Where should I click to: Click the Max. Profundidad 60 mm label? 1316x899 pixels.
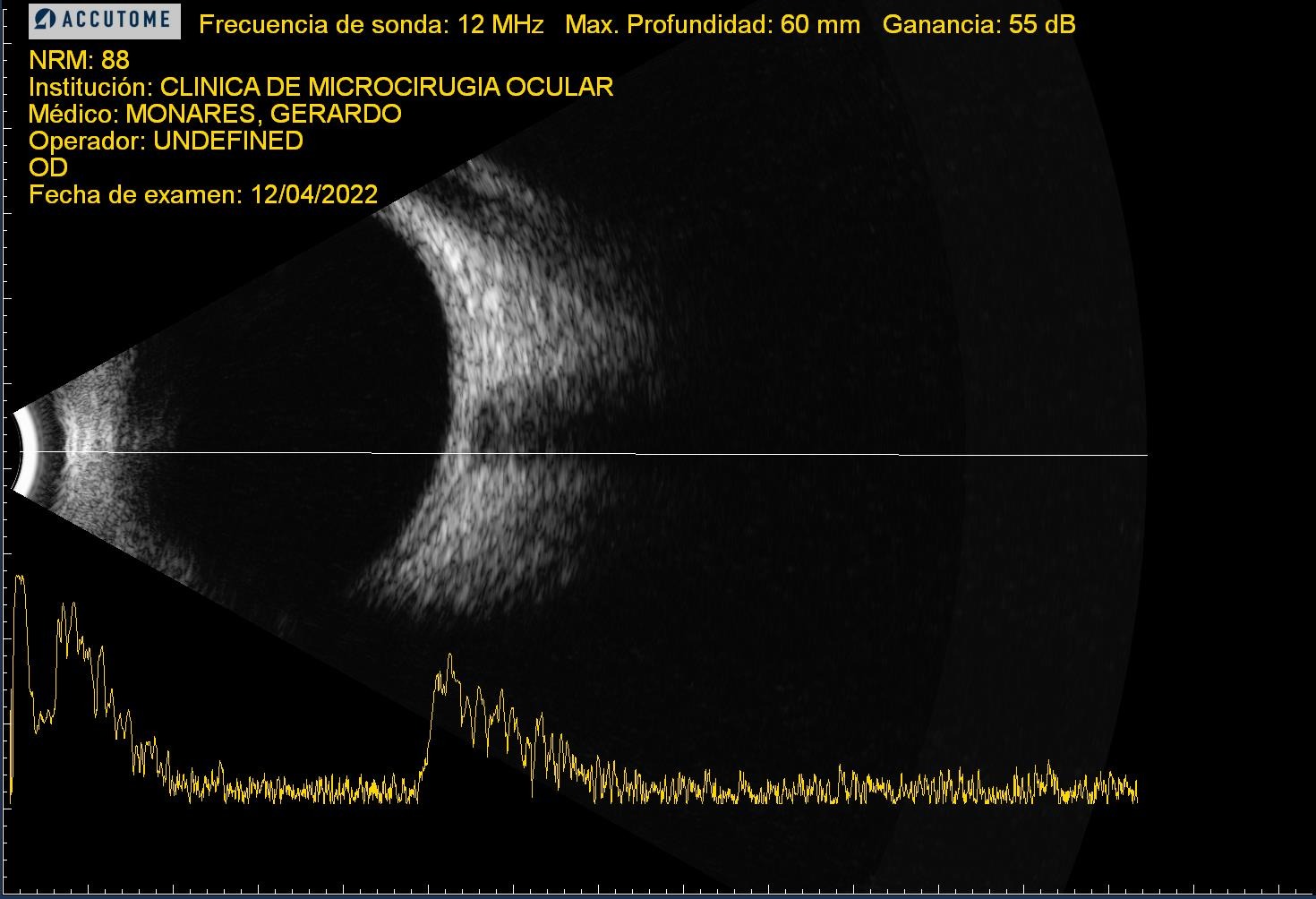pos(712,25)
